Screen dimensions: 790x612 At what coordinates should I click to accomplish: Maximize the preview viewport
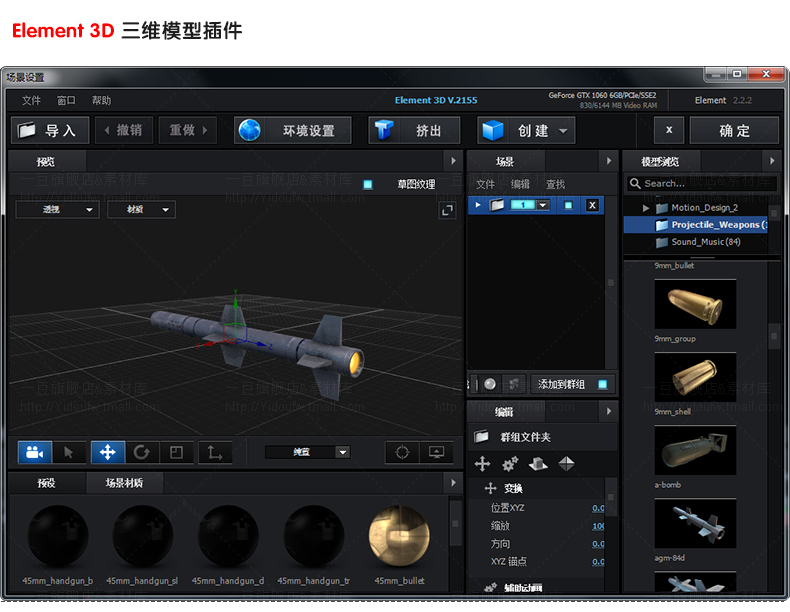[x=447, y=210]
